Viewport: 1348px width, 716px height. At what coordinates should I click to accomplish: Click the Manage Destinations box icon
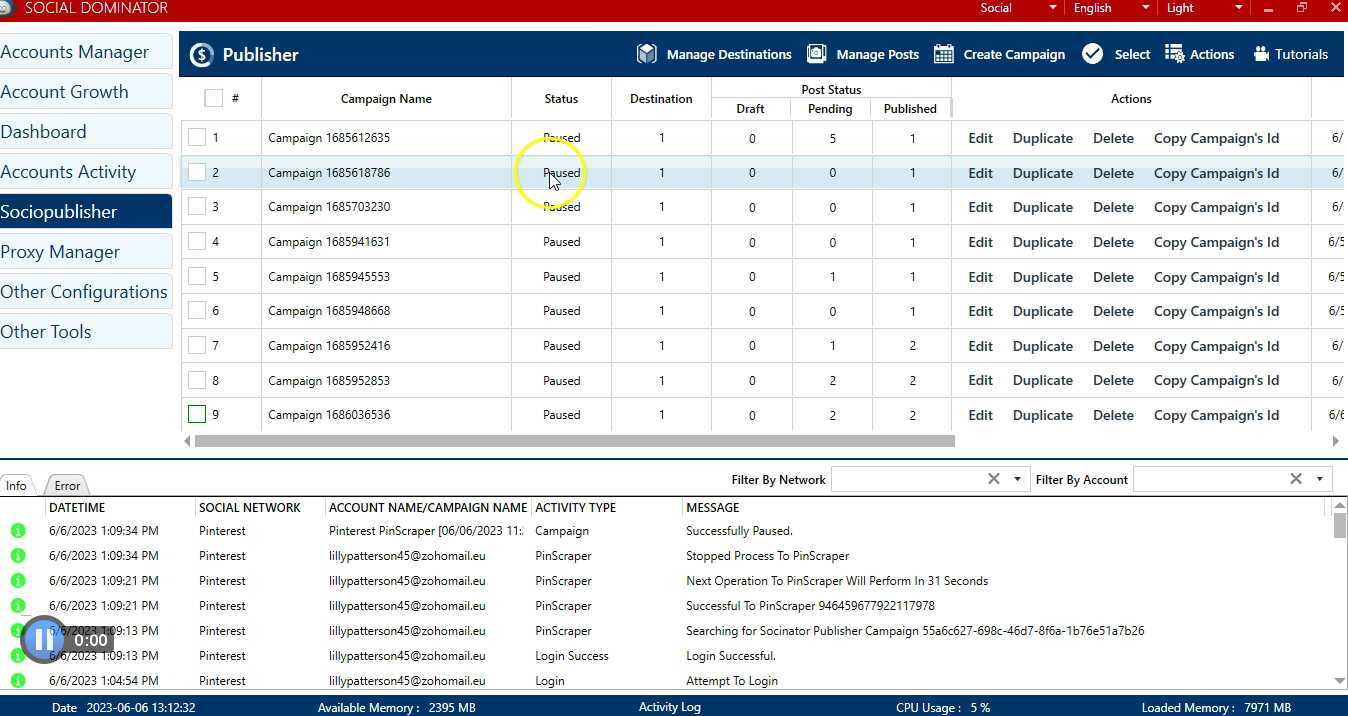click(647, 54)
